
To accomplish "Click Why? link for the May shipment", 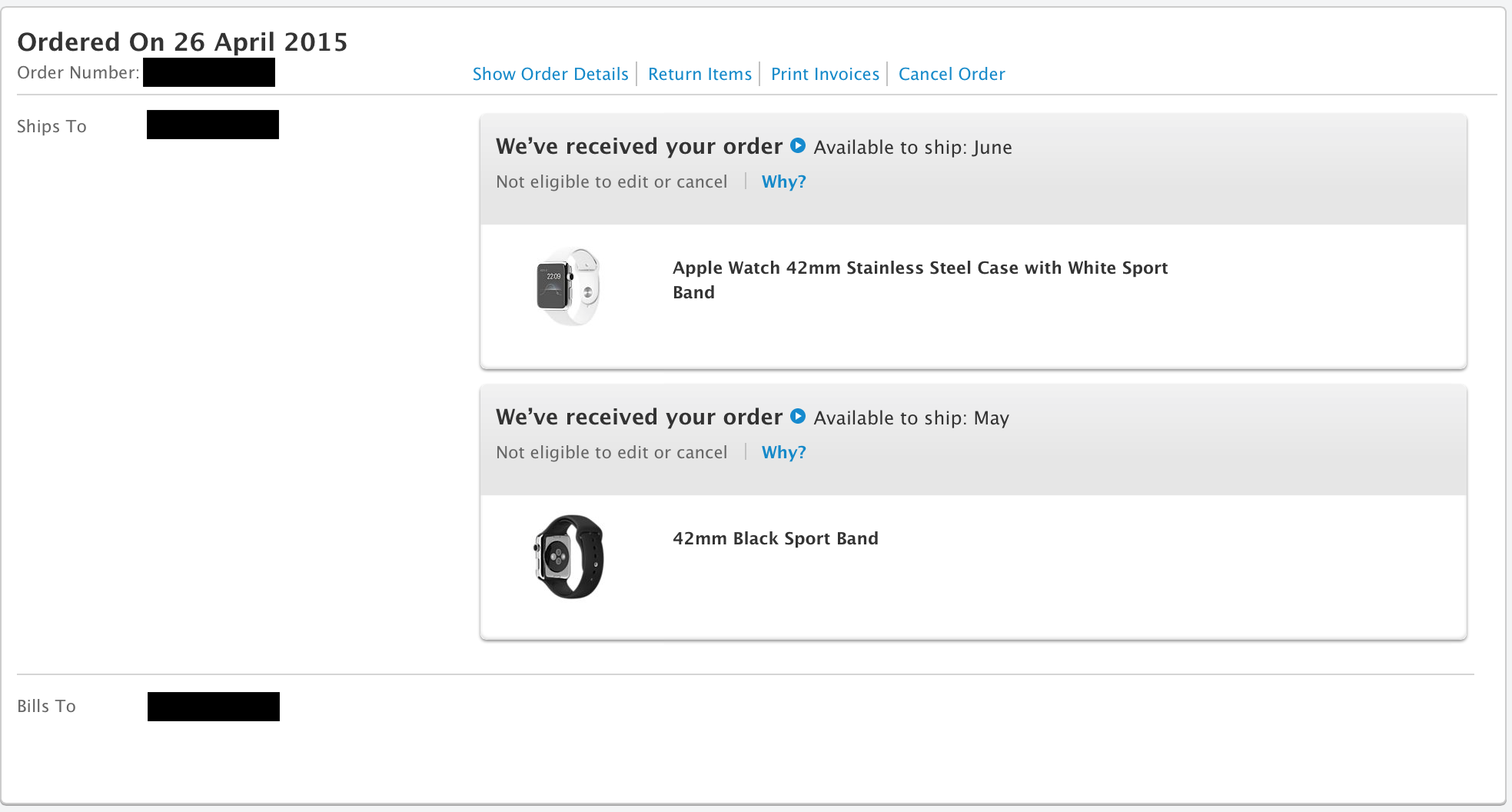I will click(x=783, y=452).
